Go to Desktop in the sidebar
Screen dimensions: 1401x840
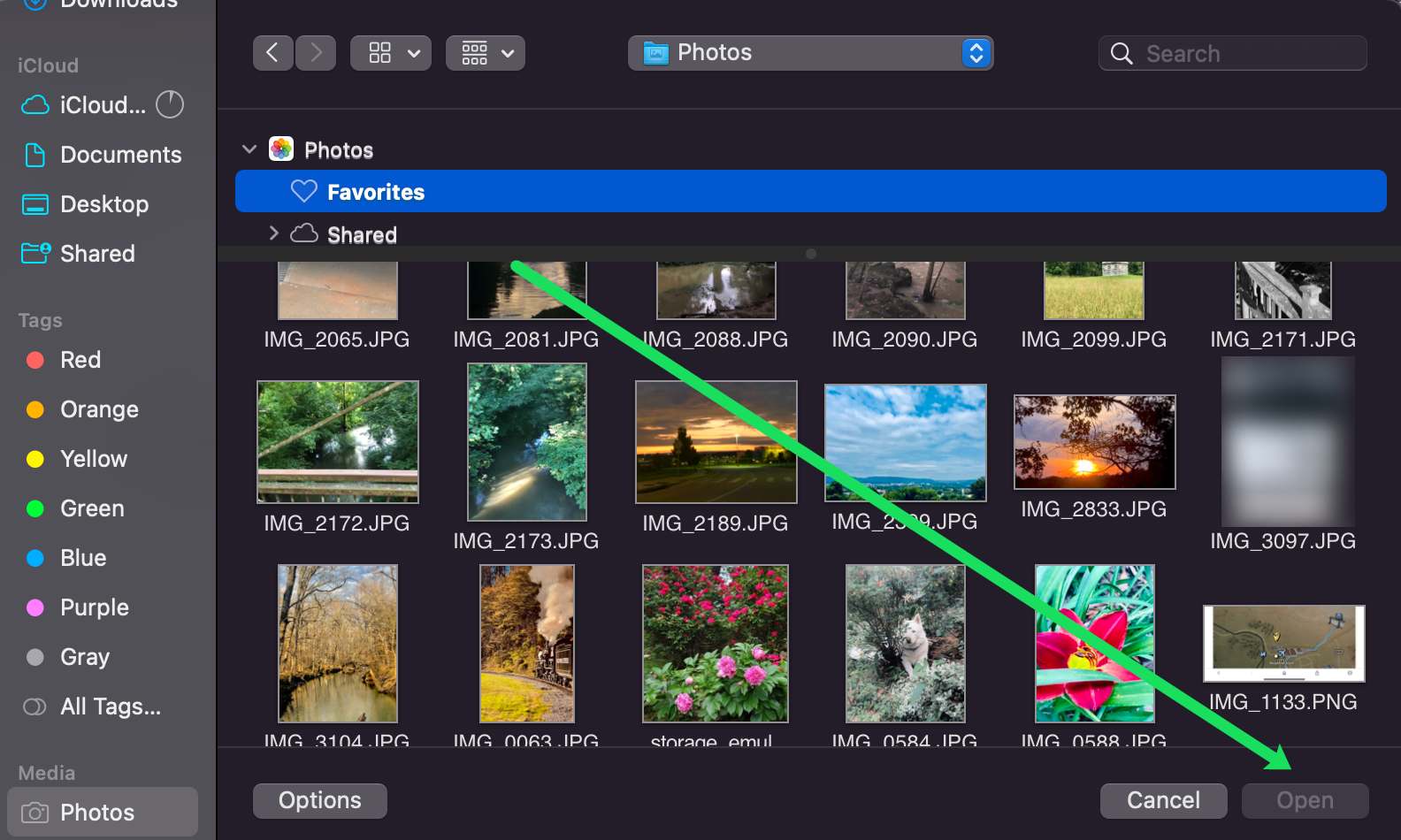pos(103,204)
